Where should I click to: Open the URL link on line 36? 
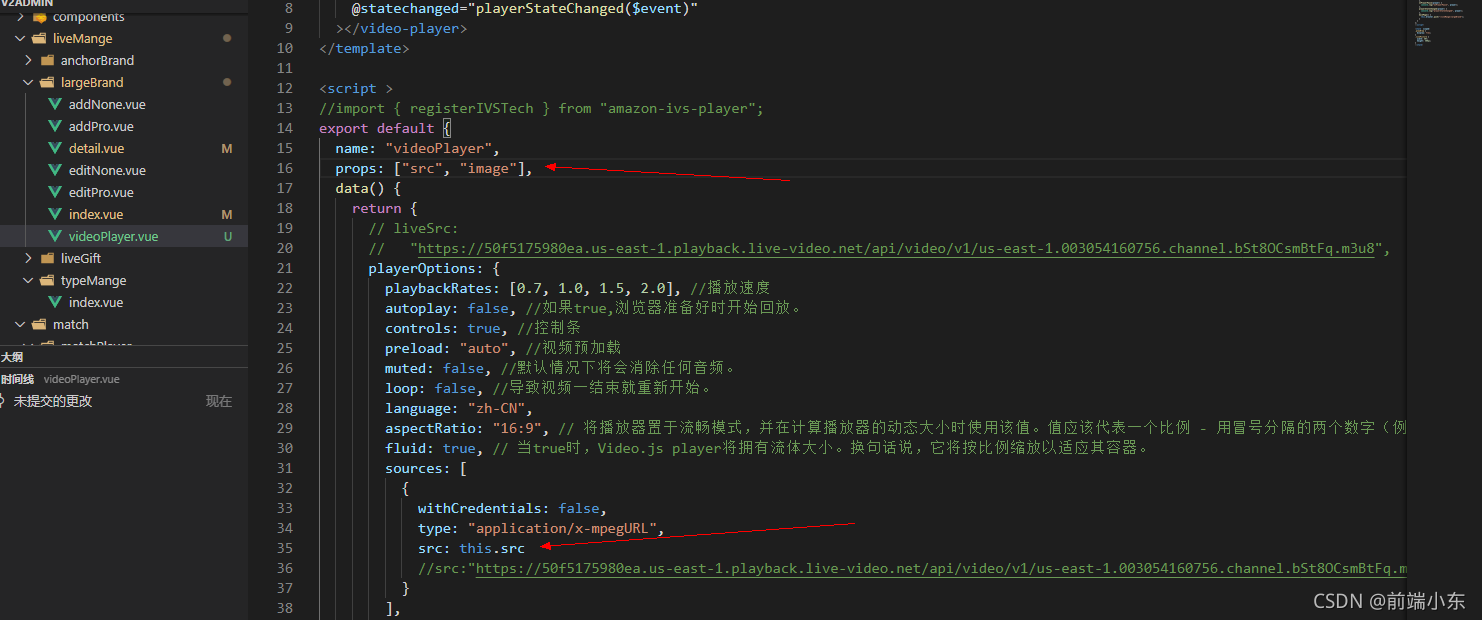(940, 569)
